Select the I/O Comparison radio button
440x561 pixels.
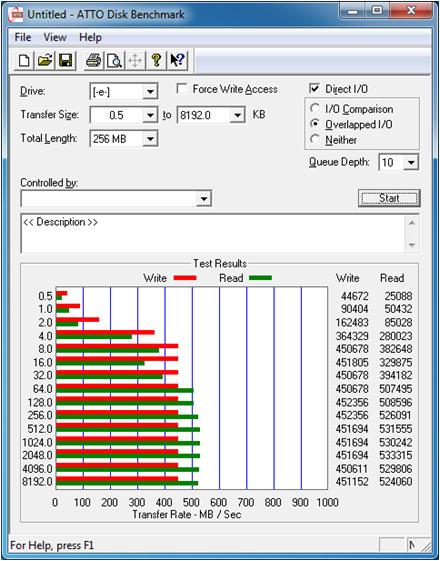pyautogui.click(x=315, y=109)
